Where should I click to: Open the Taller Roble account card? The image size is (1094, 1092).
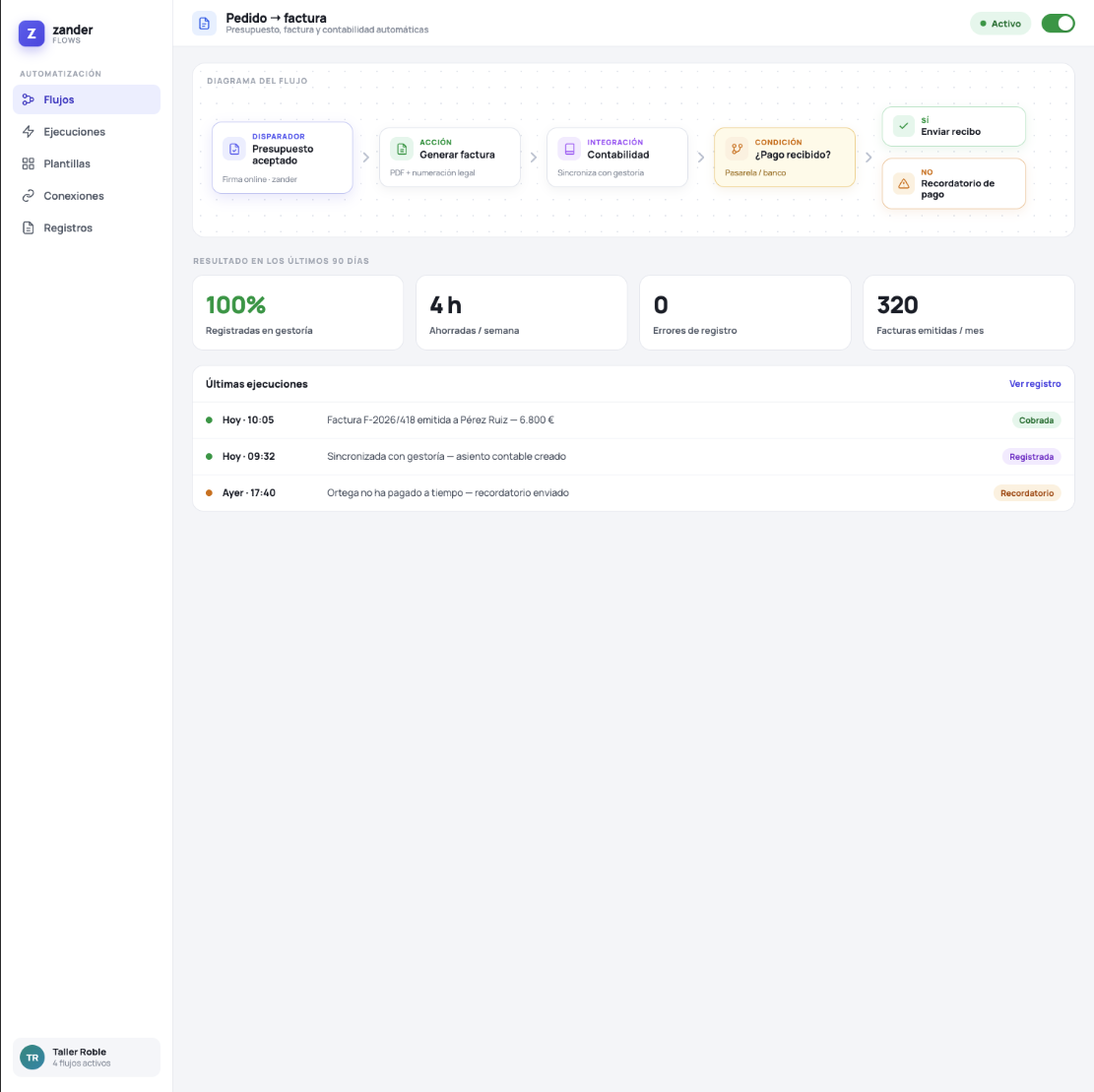click(87, 1058)
